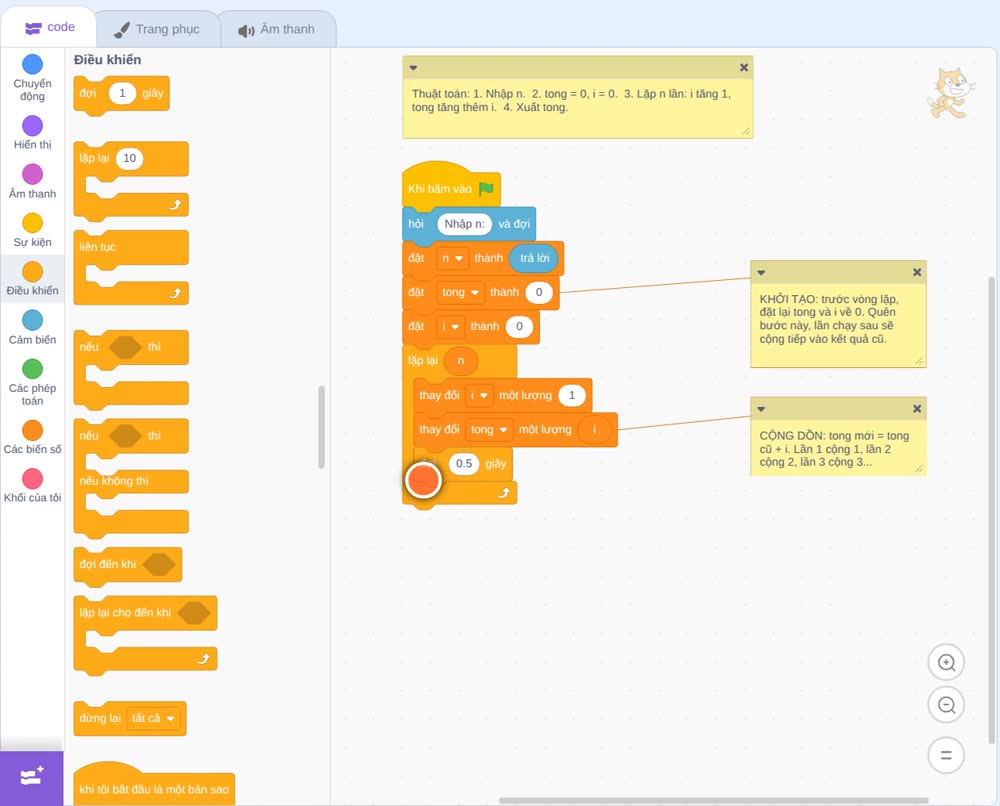This screenshot has width=1000, height=806.
Task: Click the green flag in the hat block
Action: click(487, 188)
